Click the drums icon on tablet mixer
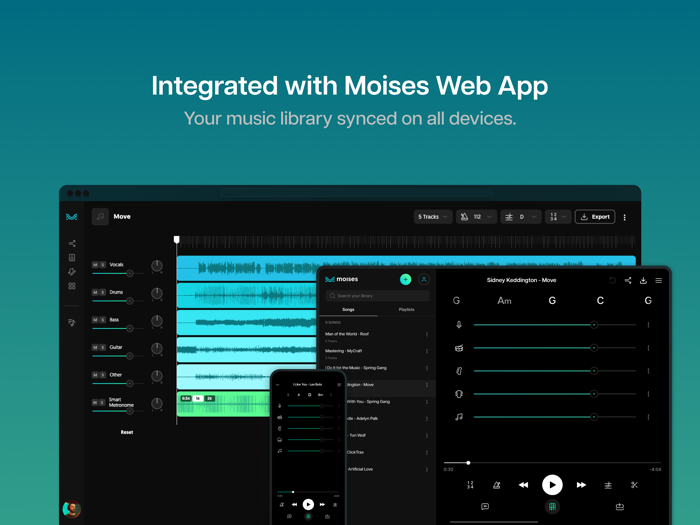Viewport: 700px width, 525px height. click(459, 348)
